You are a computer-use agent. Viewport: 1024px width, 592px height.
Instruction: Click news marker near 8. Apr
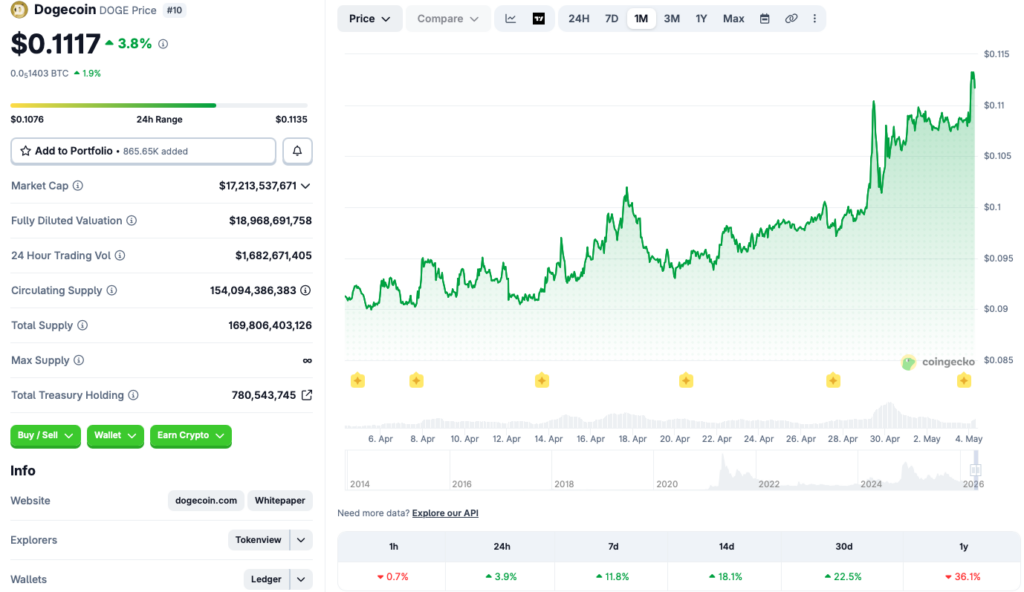click(x=416, y=380)
